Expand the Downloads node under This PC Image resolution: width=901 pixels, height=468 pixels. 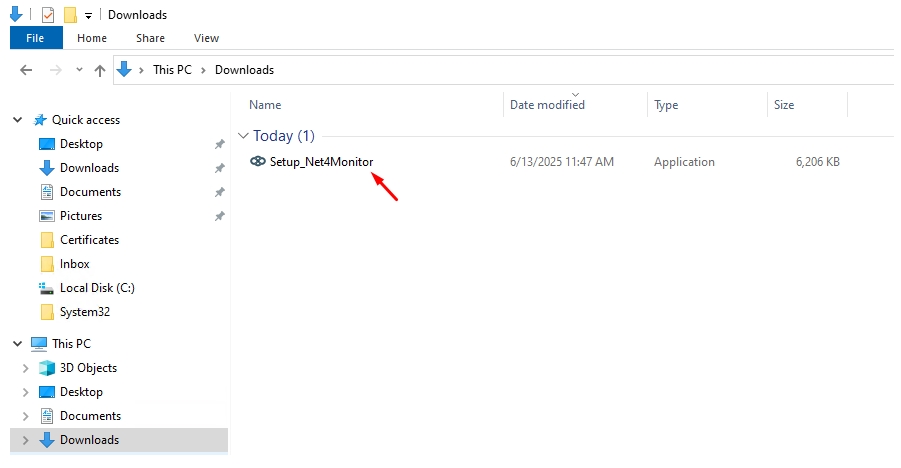pos(25,440)
